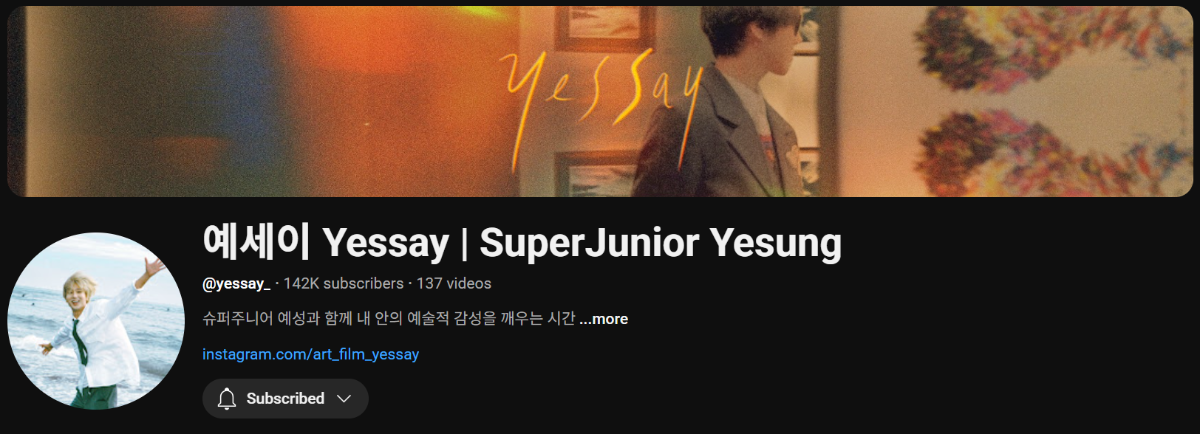Open the channel profile picture

(x=96, y=321)
